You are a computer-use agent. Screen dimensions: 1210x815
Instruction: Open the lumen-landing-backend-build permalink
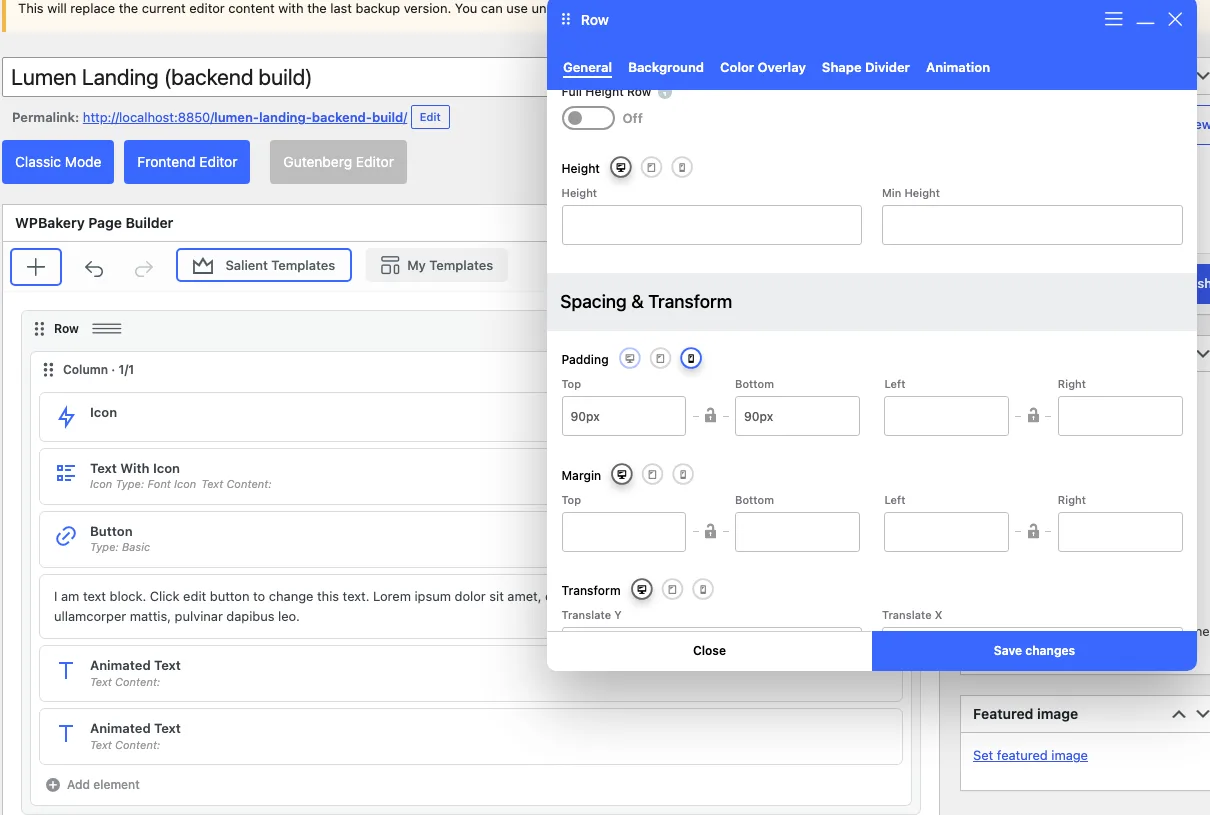[245, 117]
